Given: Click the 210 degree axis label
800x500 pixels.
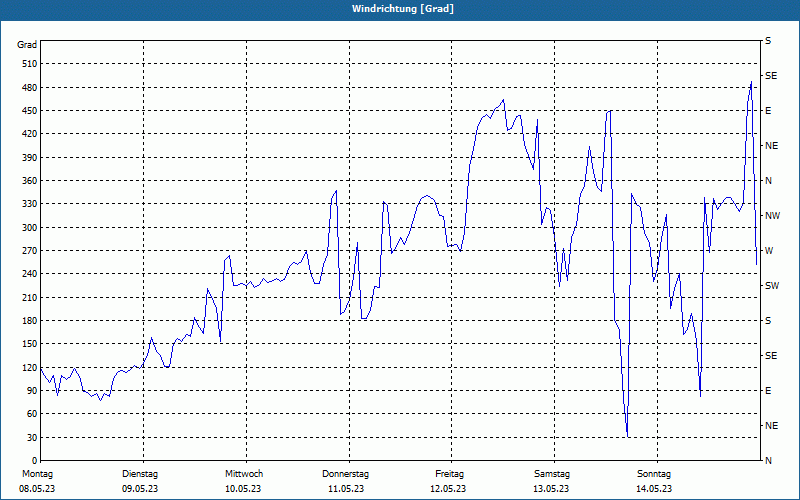Looking at the screenshot, I should tap(30, 297).
